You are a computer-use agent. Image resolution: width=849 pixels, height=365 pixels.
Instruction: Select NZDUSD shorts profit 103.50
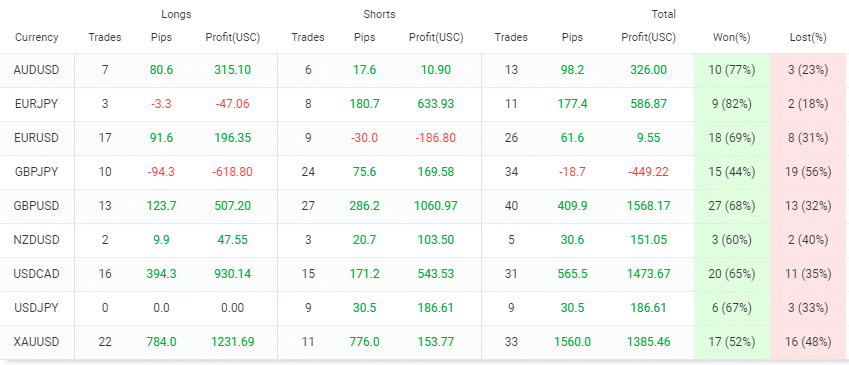coord(436,240)
